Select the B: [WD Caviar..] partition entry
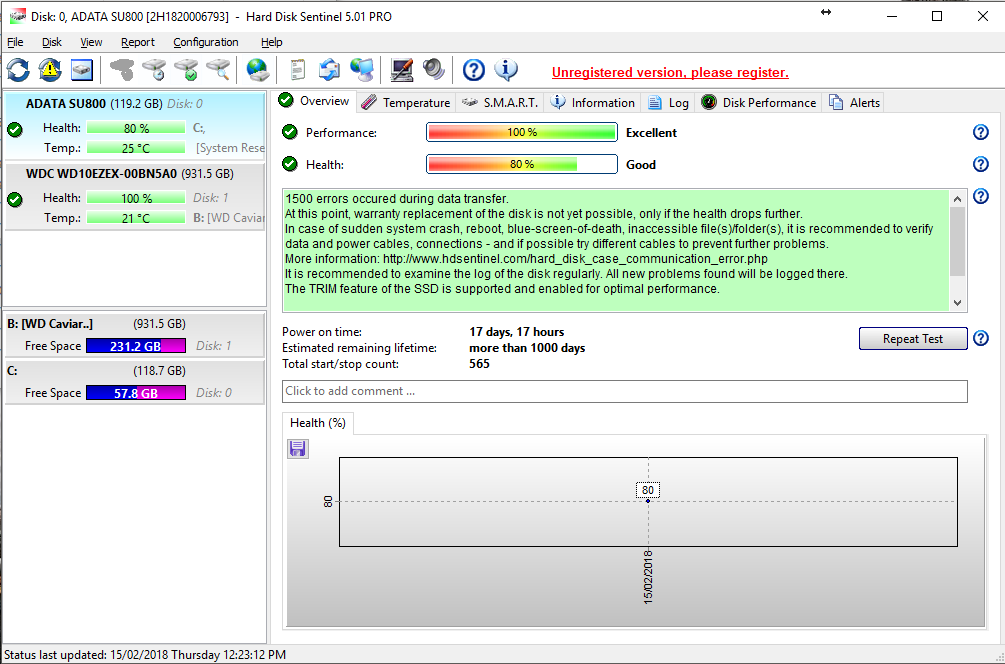 (x=134, y=335)
